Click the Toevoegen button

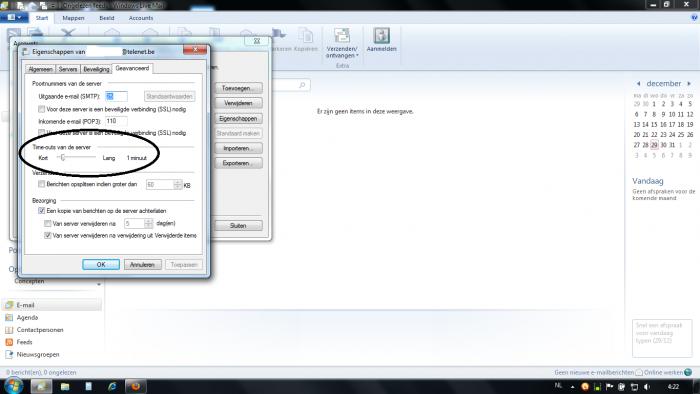(238, 88)
